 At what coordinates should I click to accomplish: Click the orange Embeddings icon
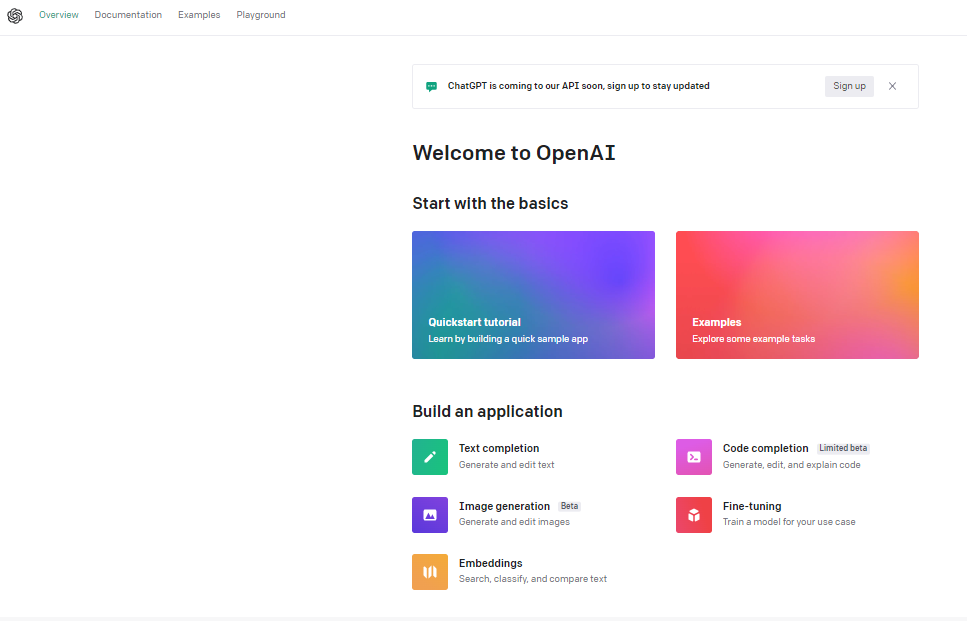tap(430, 572)
